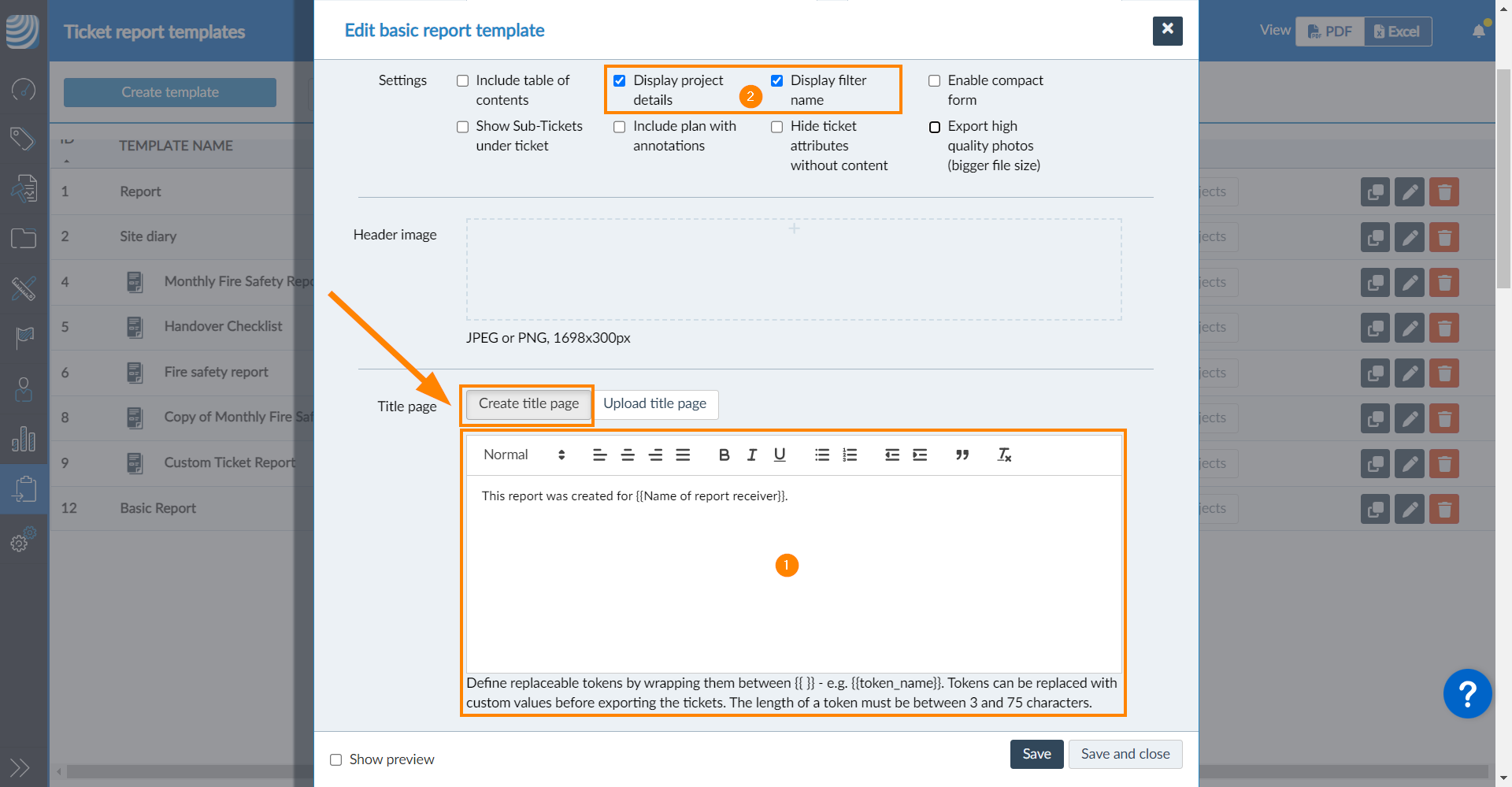This screenshot has height=787, width=1512.
Task: Sort the template list by ID column
Action: [x=67, y=146]
